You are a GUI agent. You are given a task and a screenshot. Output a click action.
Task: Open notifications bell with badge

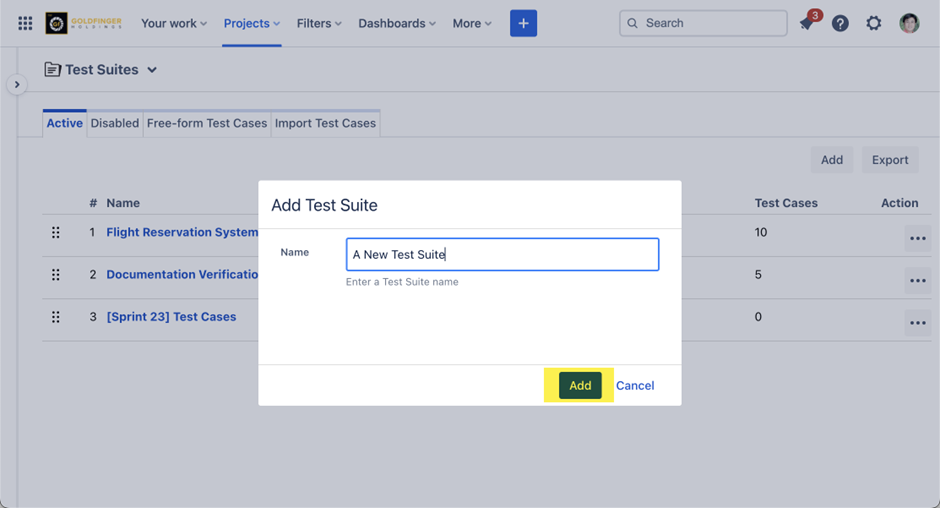point(807,23)
